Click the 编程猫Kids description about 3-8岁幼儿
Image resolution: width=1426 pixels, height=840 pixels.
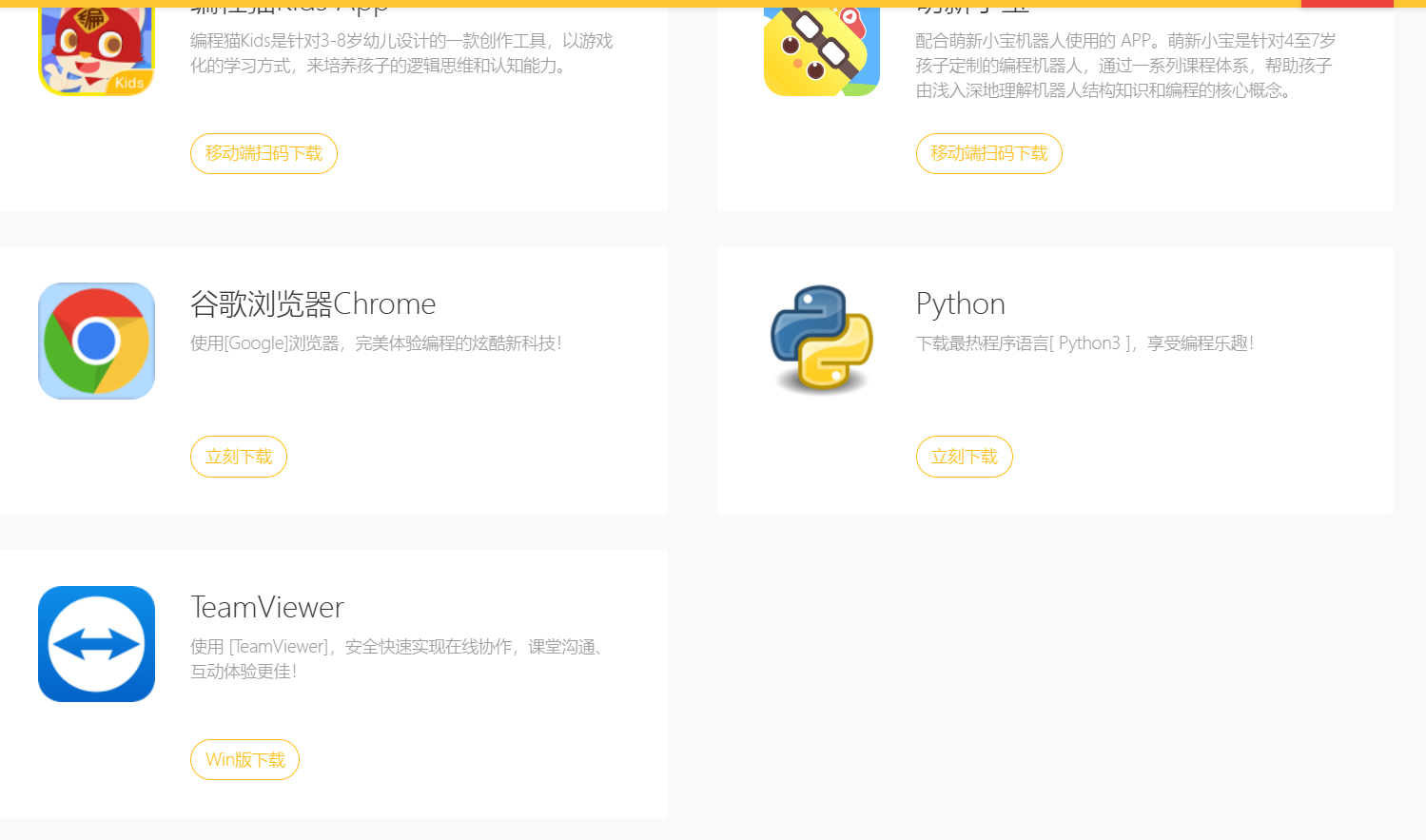click(401, 53)
